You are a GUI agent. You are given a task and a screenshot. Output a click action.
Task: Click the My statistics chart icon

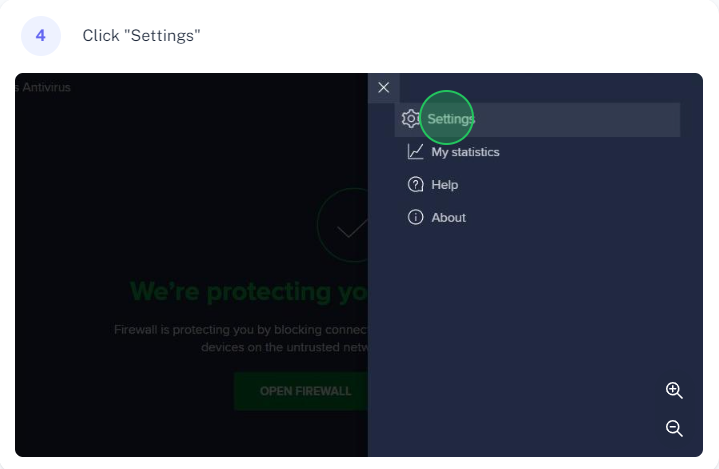[x=415, y=152]
